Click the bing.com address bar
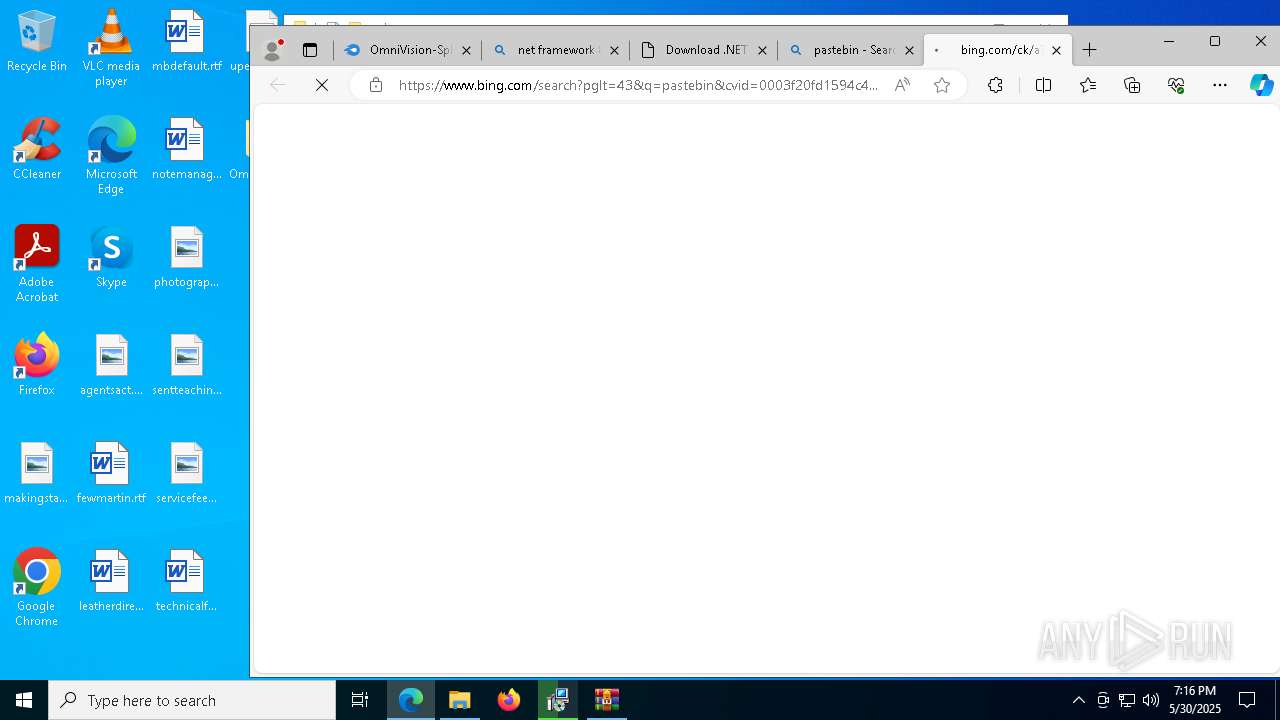 coord(638,86)
